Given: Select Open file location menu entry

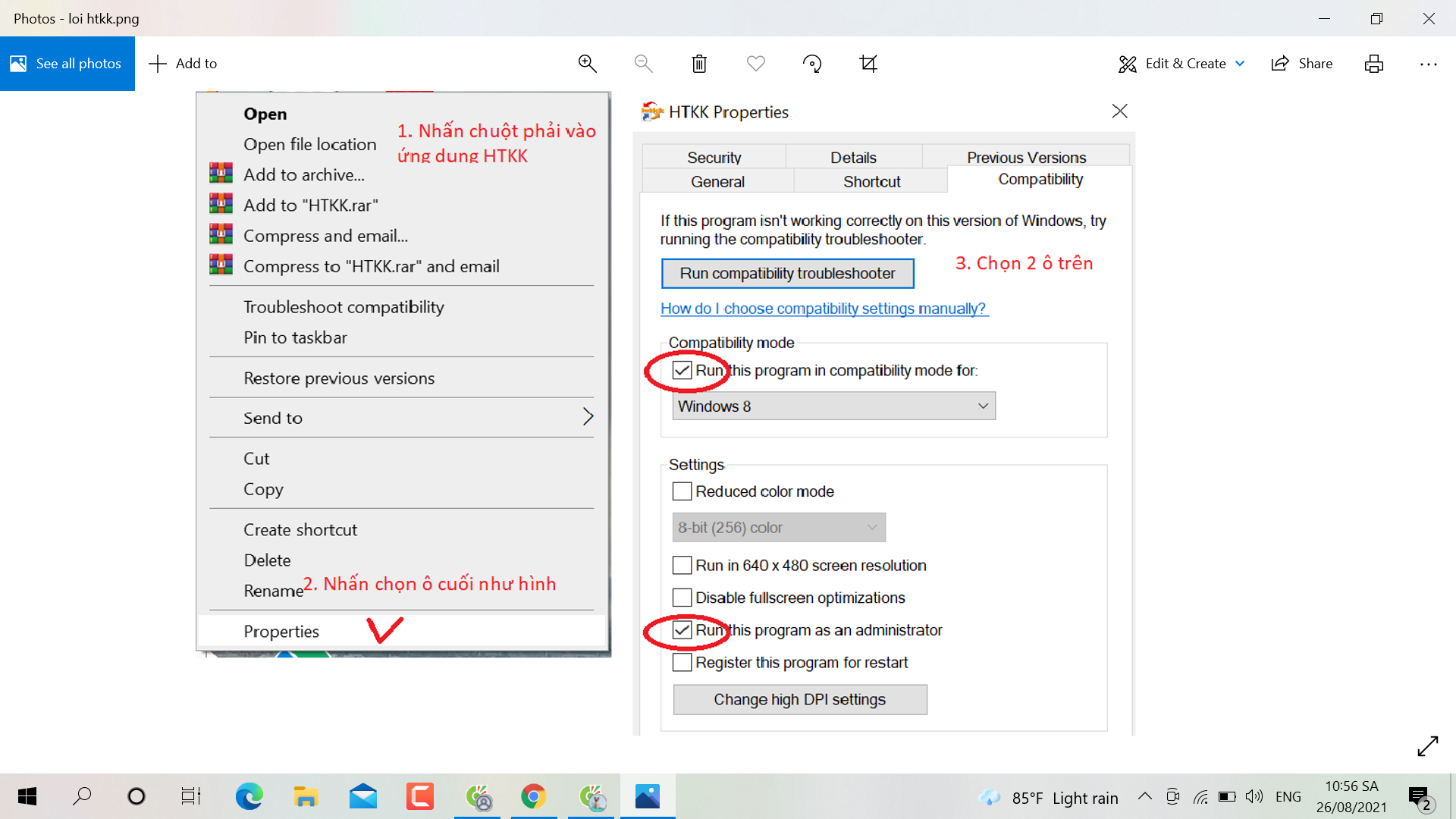Looking at the screenshot, I should click(x=309, y=144).
